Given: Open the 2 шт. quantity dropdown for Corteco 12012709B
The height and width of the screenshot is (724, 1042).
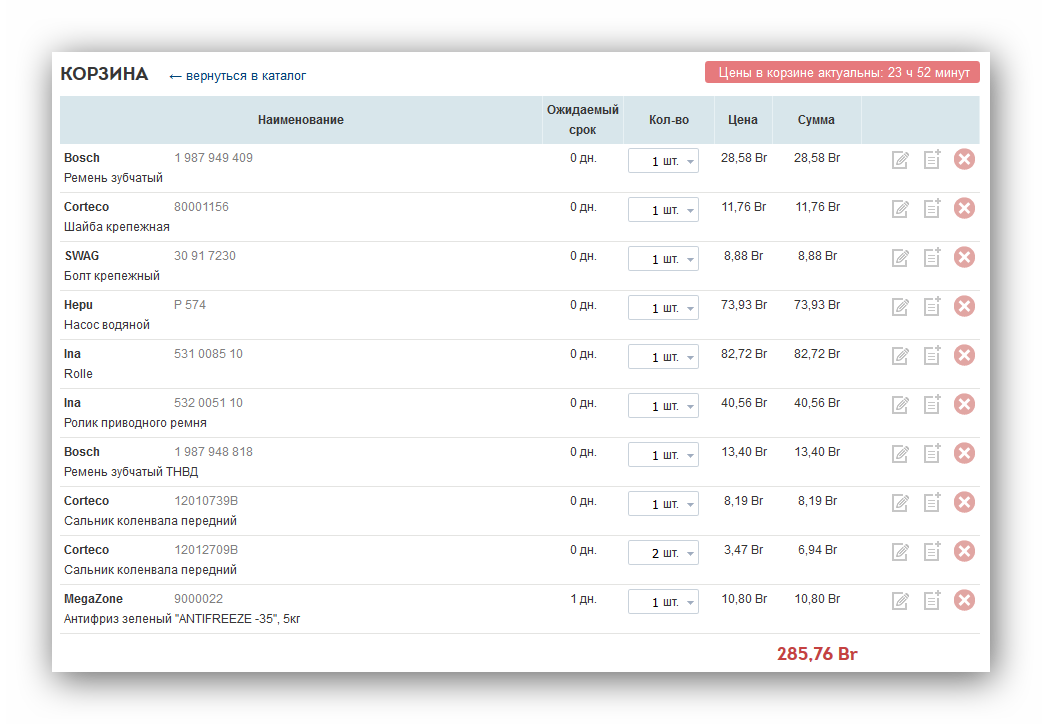Looking at the screenshot, I should point(663,553).
